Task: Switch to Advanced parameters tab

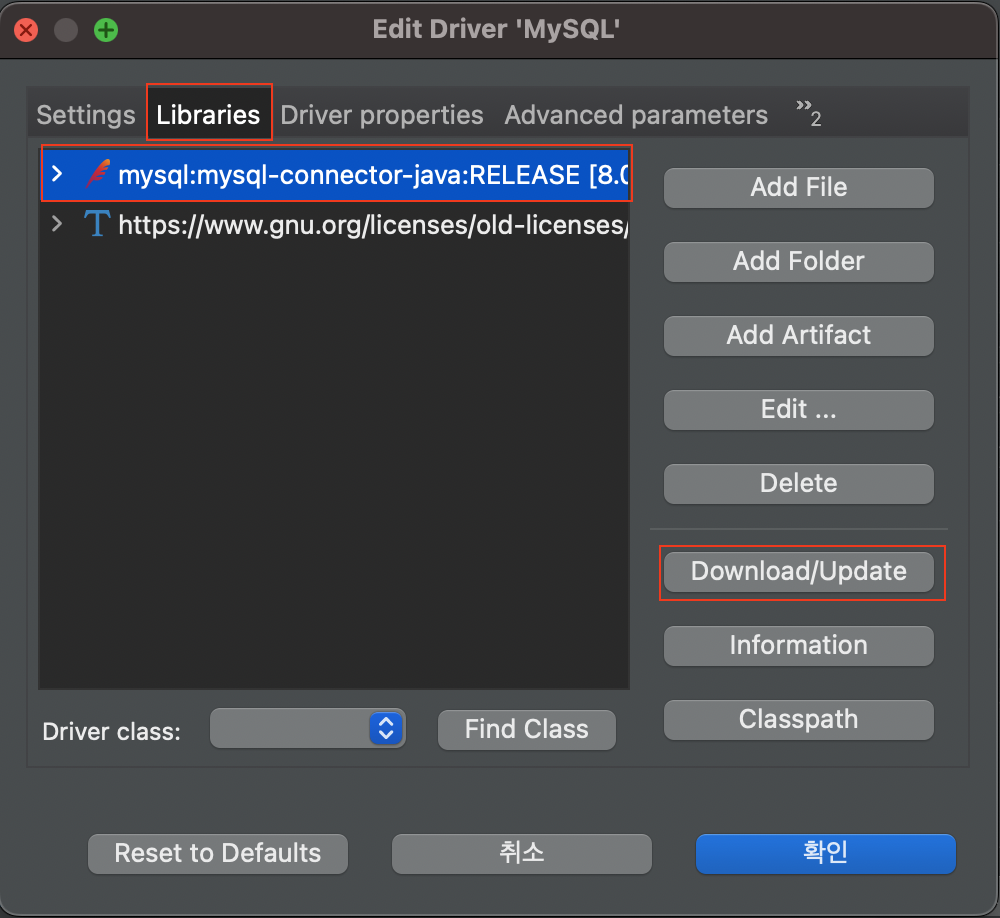Action: click(636, 115)
